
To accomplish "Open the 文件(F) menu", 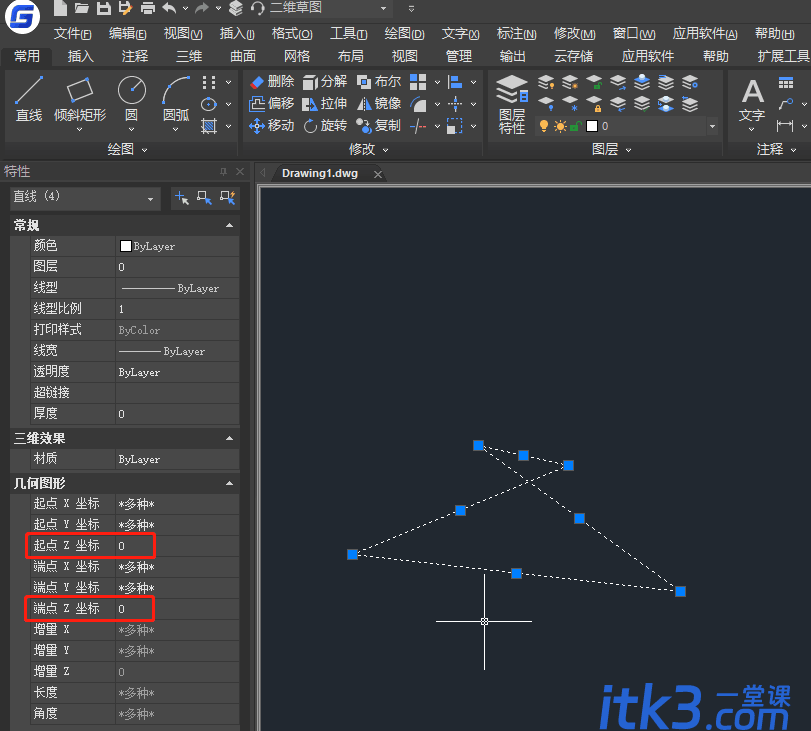I will [73, 34].
